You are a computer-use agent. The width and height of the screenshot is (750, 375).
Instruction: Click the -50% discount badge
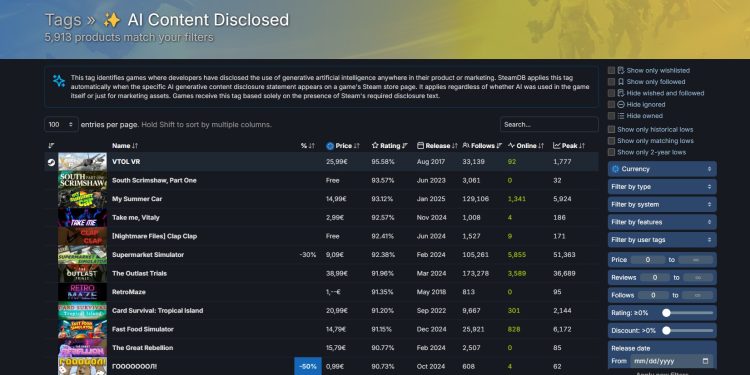pyautogui.click(x=308, y=366)
